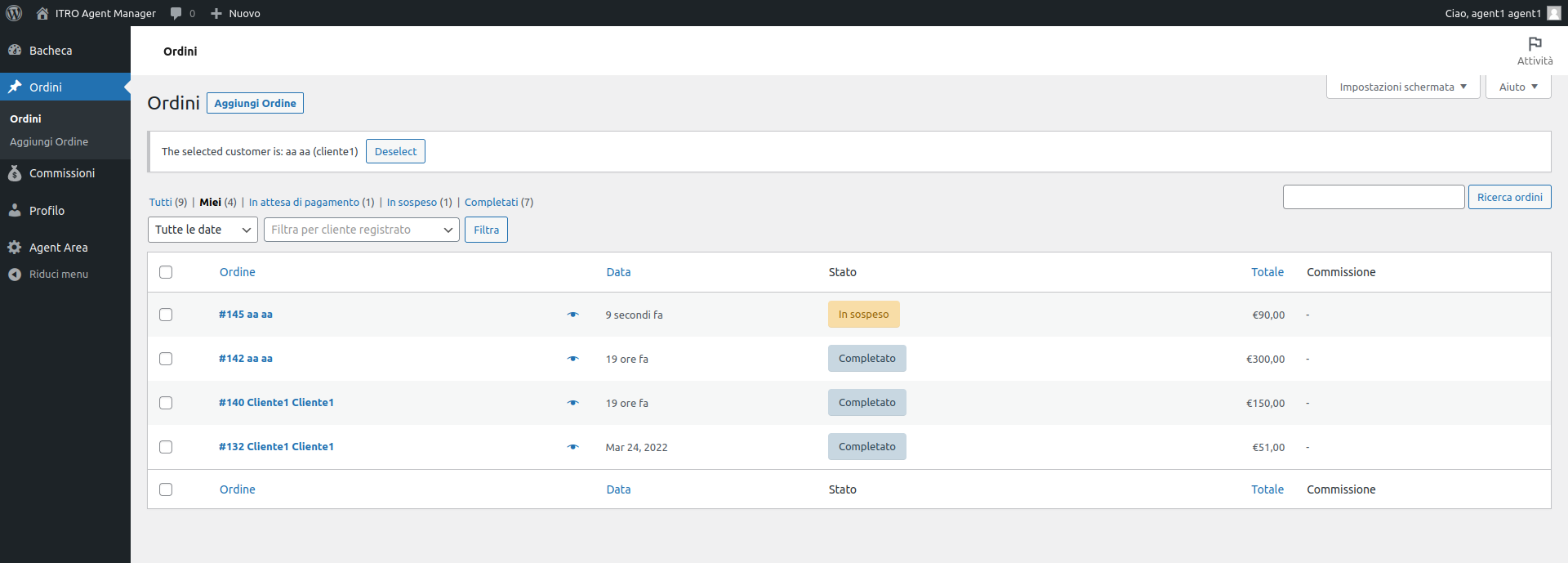
Task: Click Completato badge for order #142
Action: 866,359
